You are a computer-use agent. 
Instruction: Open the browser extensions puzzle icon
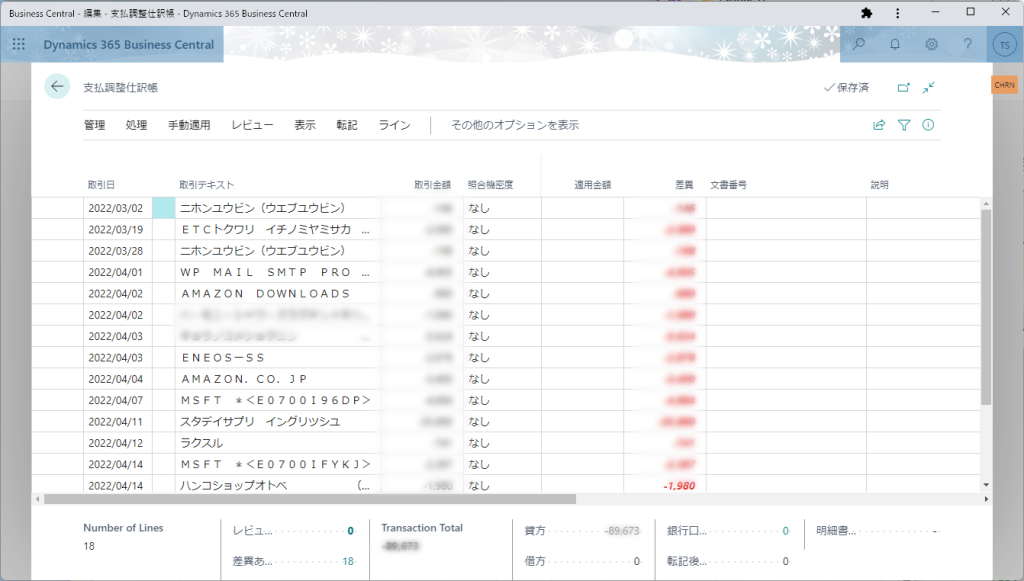(867, 13)
